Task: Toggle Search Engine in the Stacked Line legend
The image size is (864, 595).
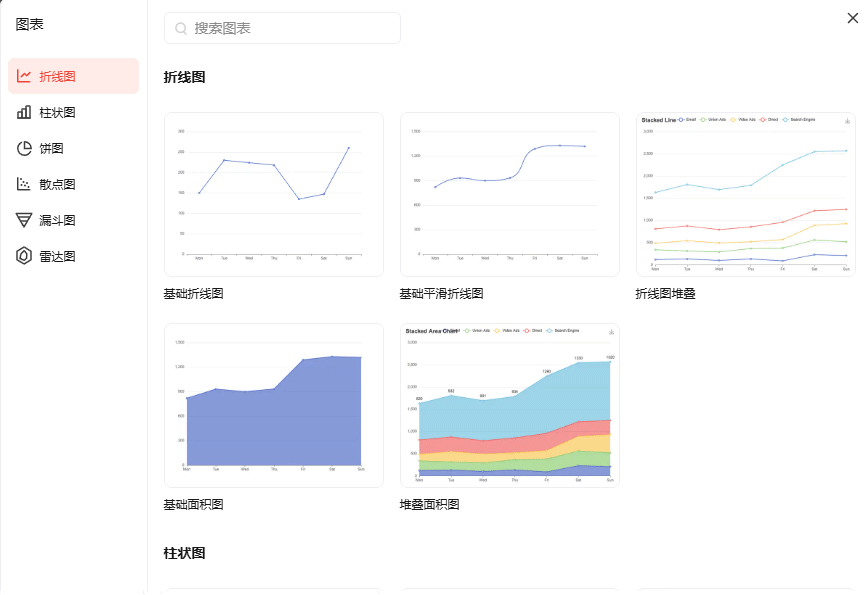Action: pyautogui.click(x=800, y=120)
